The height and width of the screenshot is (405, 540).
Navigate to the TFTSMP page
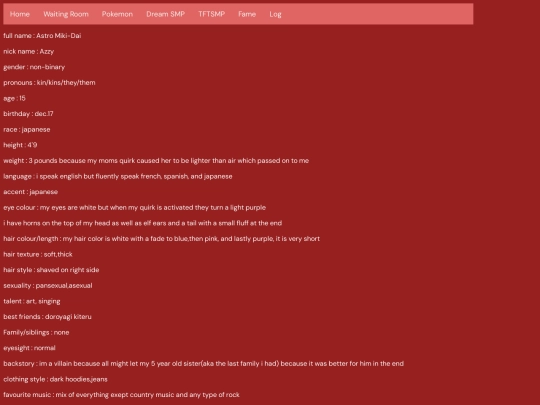[211, 14]
